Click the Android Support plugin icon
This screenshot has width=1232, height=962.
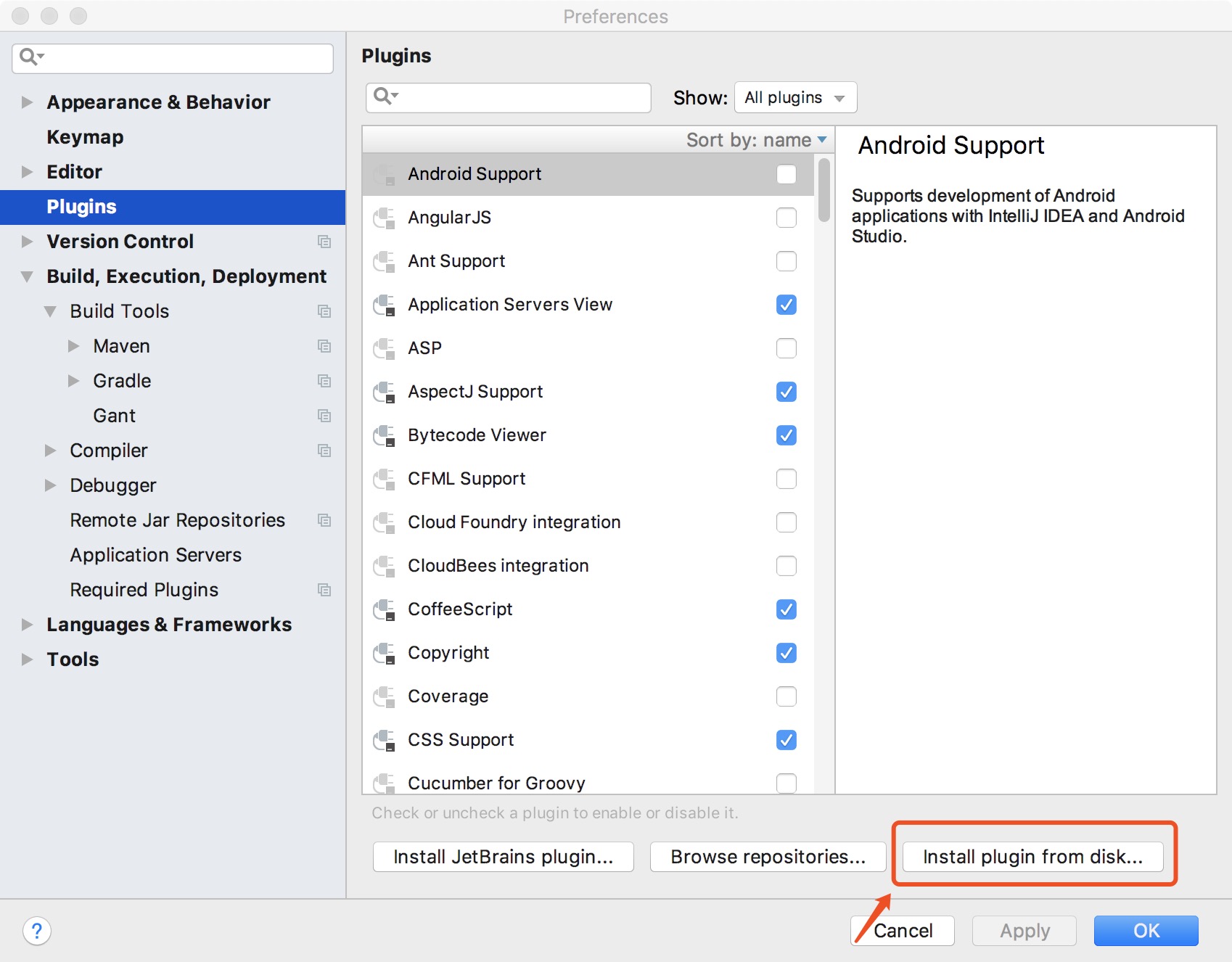(384, 174)
